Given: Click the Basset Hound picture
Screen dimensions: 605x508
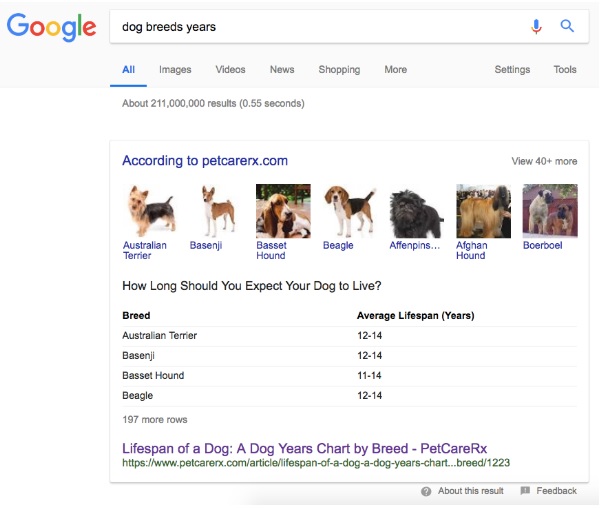Looking at the screenshot, I should [283, 210].
